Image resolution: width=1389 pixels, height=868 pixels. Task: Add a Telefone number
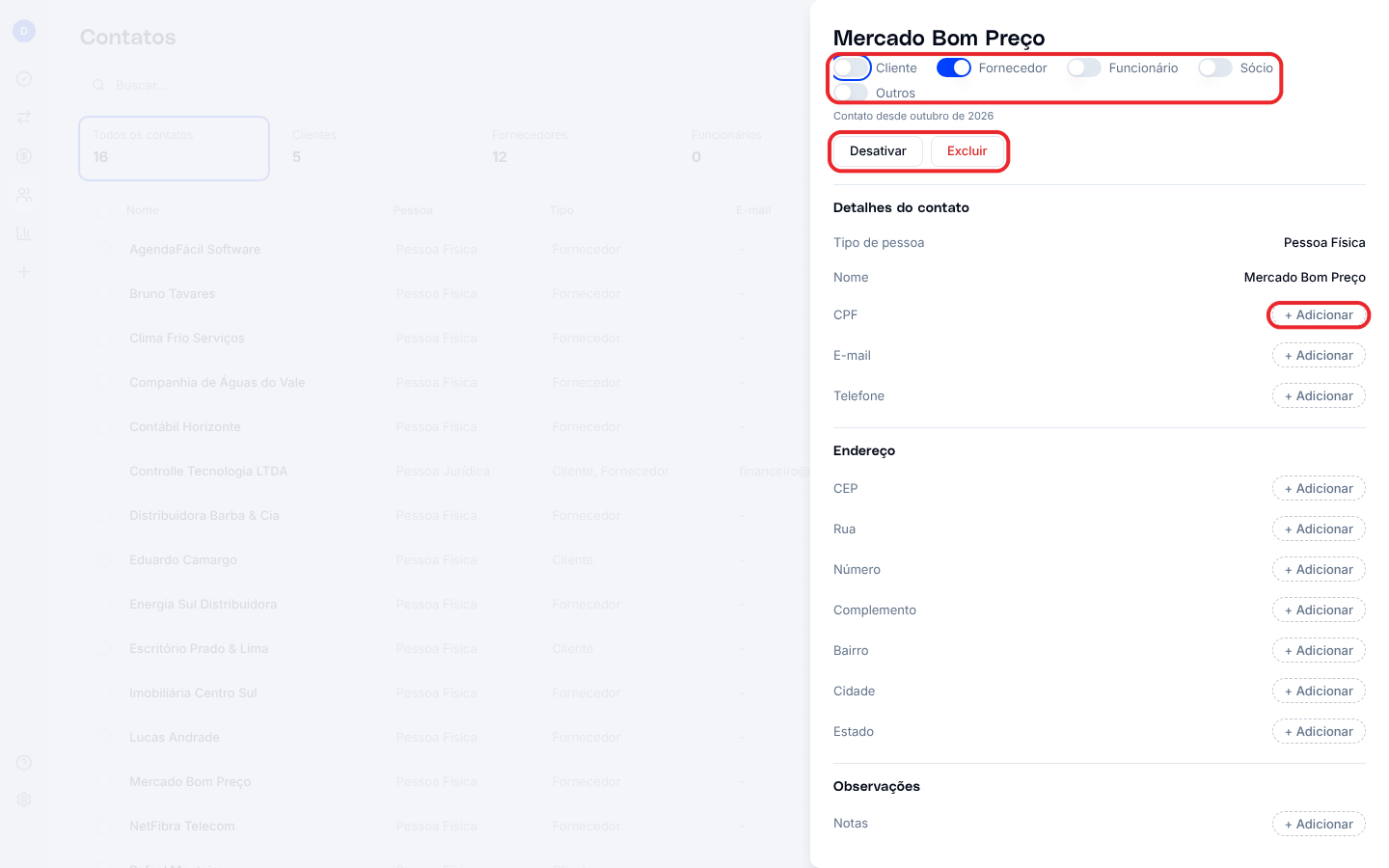pos(1319,396)
